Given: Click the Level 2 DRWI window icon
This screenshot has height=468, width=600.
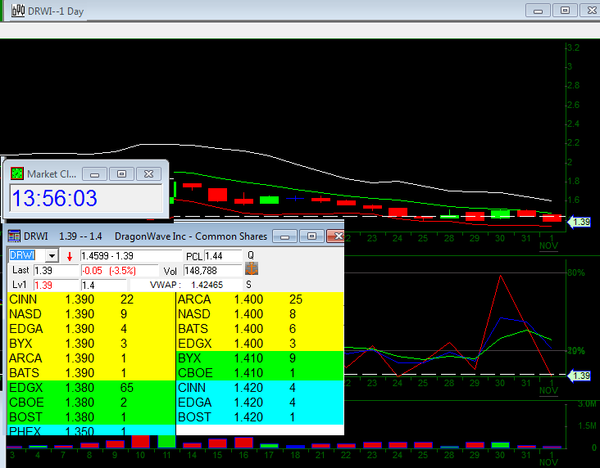Looking at the screenshot, I should (x=14, y=235).
